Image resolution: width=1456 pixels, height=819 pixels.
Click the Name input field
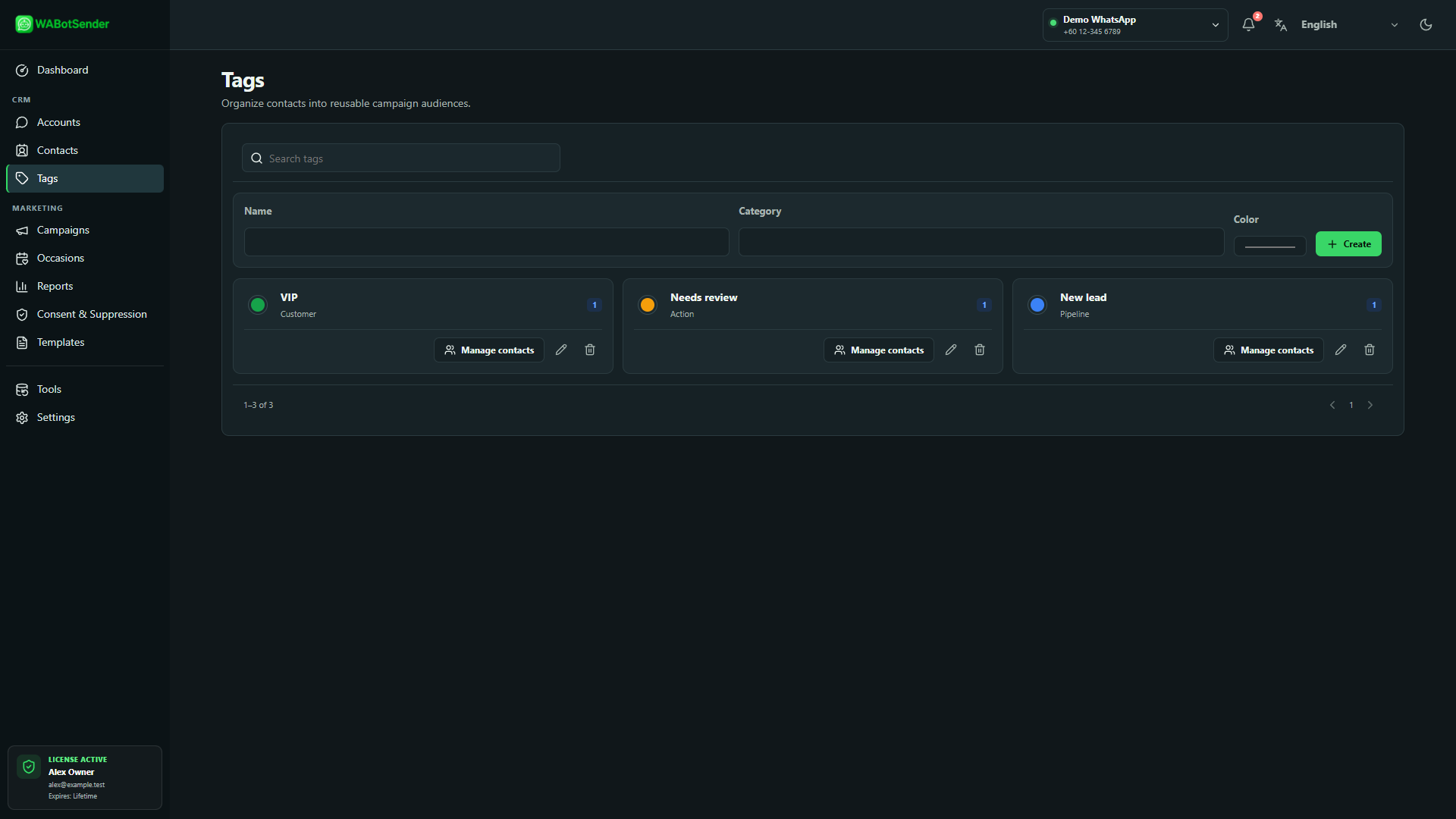[x=486, y=242]
